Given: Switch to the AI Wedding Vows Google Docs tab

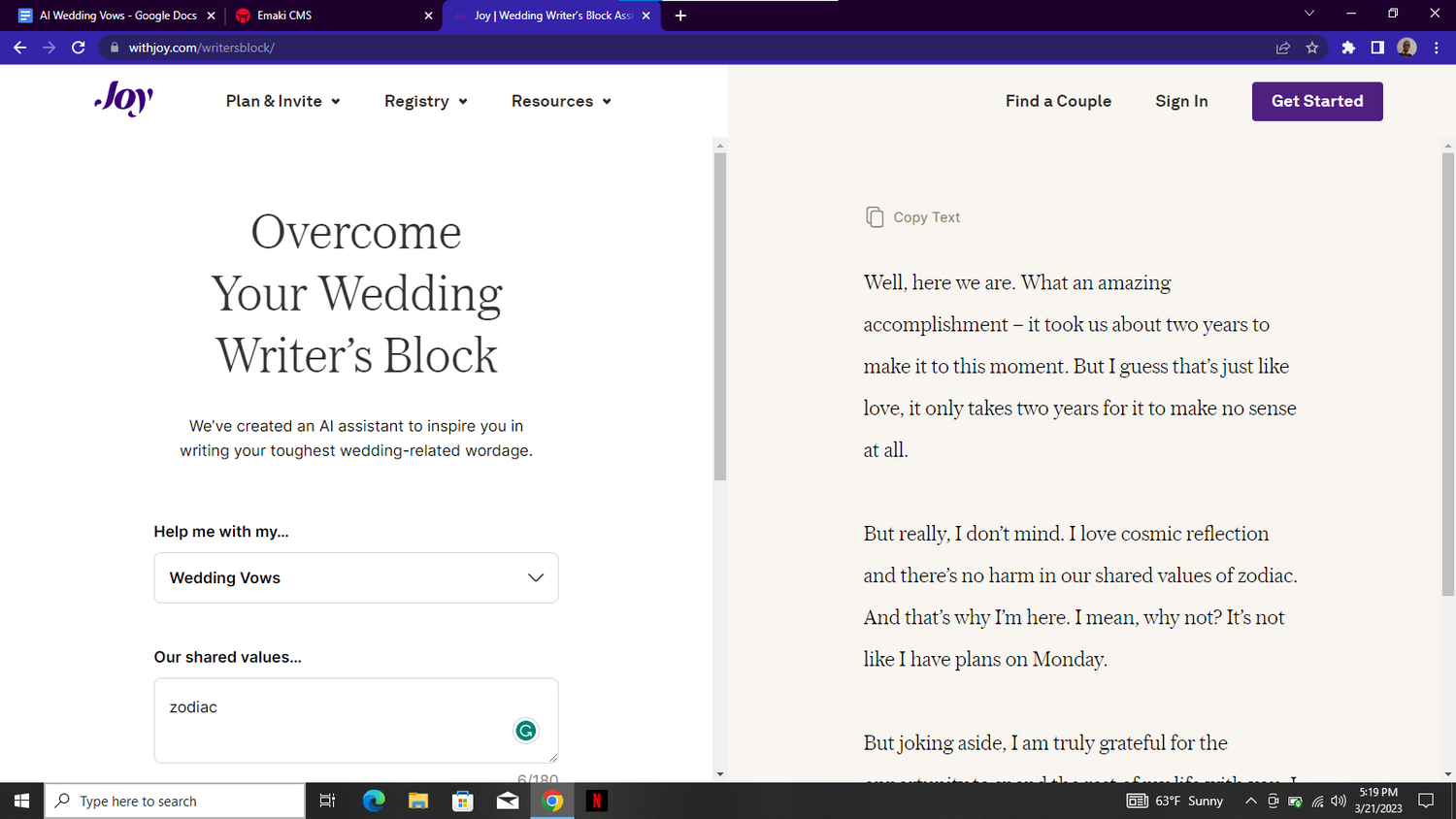Looking at the screenshot, I should coord(112,16).
